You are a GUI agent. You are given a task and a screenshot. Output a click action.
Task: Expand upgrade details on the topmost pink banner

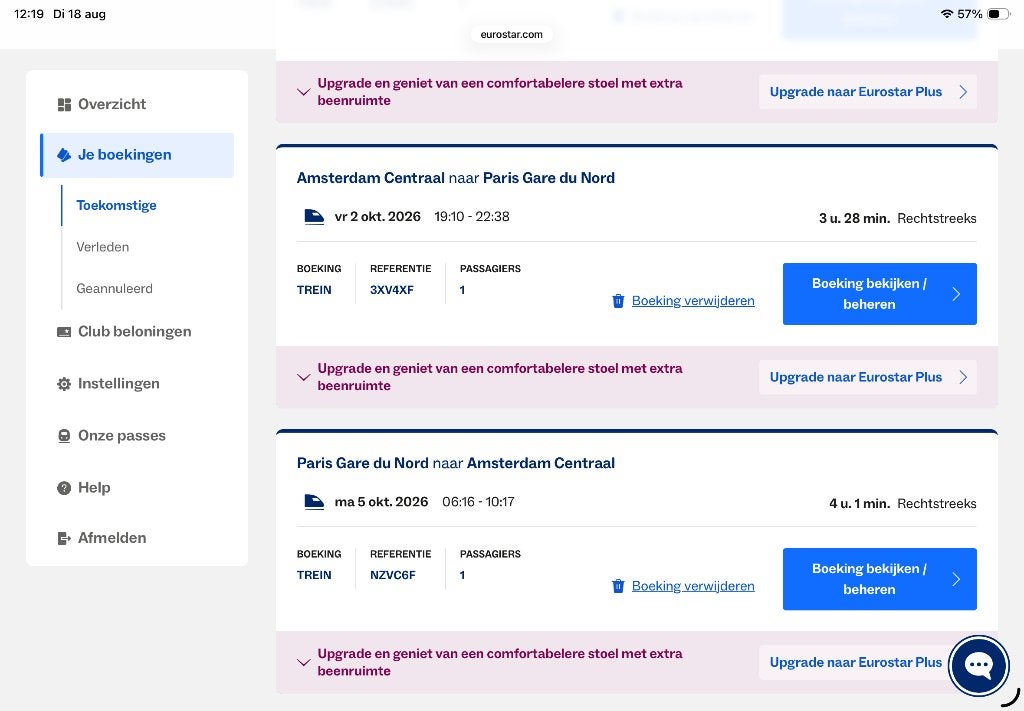pos(303,92)
